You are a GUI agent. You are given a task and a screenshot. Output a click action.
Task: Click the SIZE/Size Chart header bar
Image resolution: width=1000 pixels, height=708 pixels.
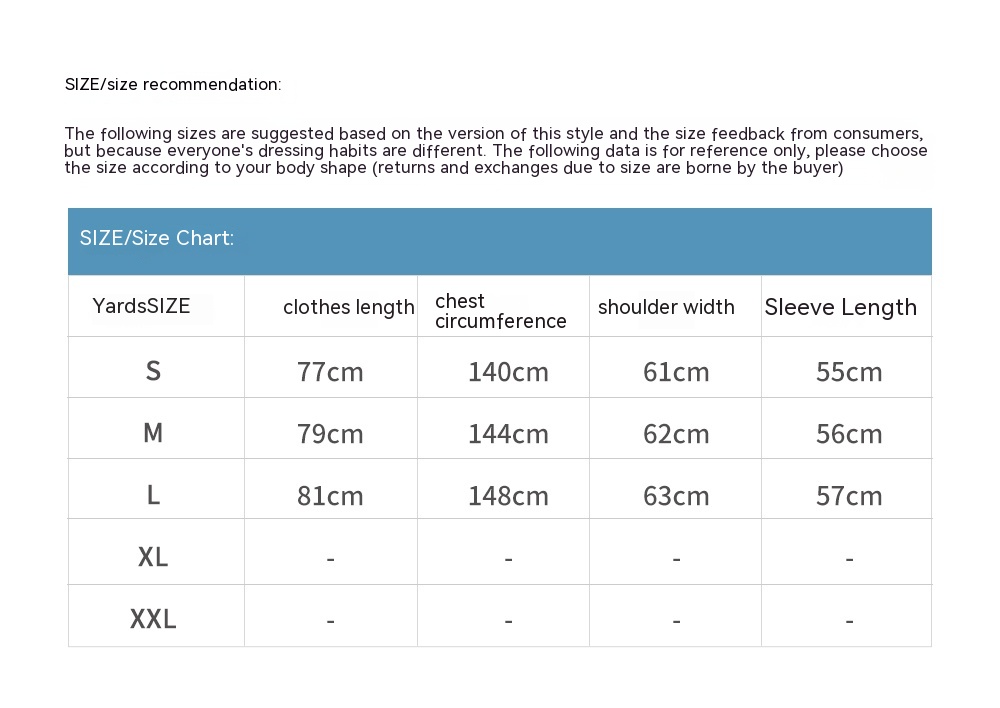(499, 240)
